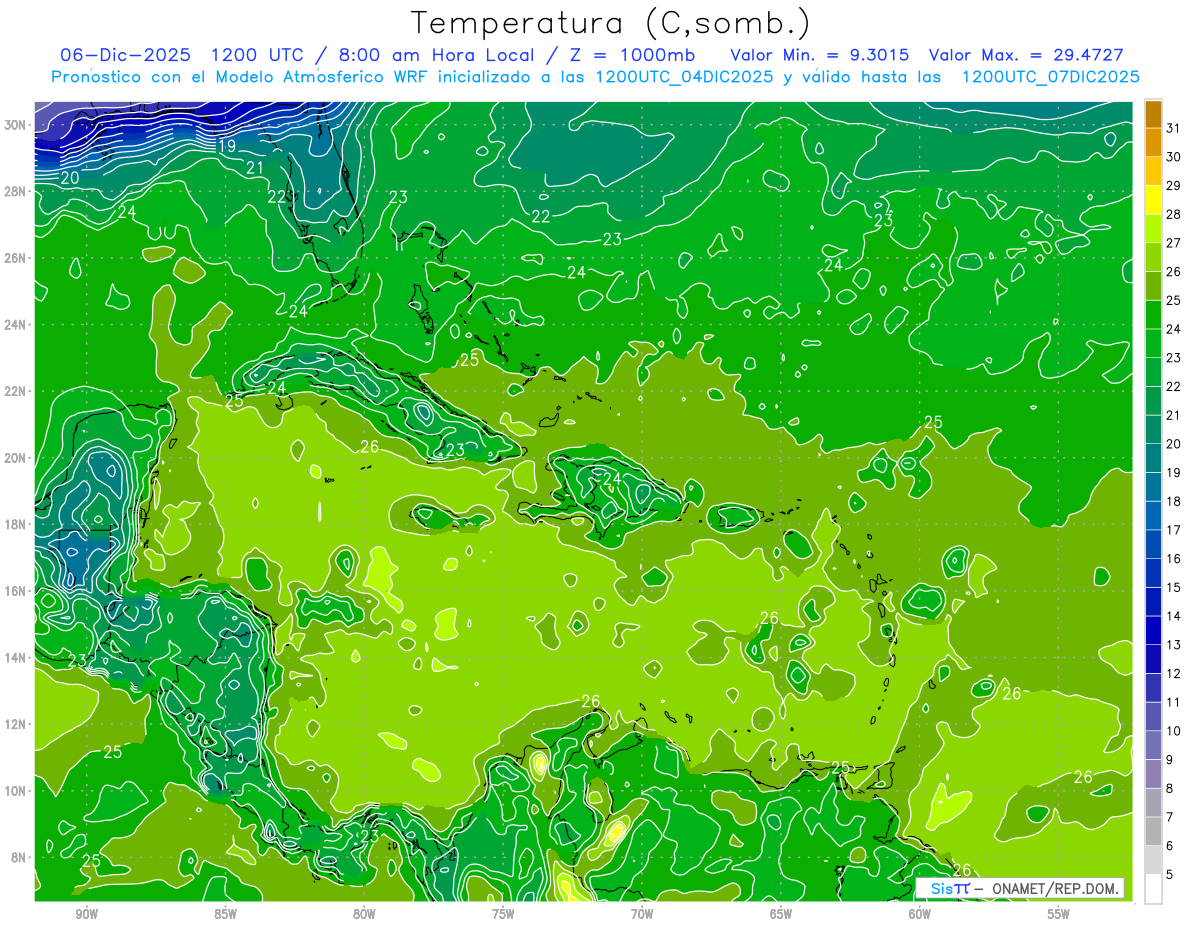Click the '60W' longitude axis label
The width and height of the screenshot is (1200, 927).
click(x=920, y=915)
